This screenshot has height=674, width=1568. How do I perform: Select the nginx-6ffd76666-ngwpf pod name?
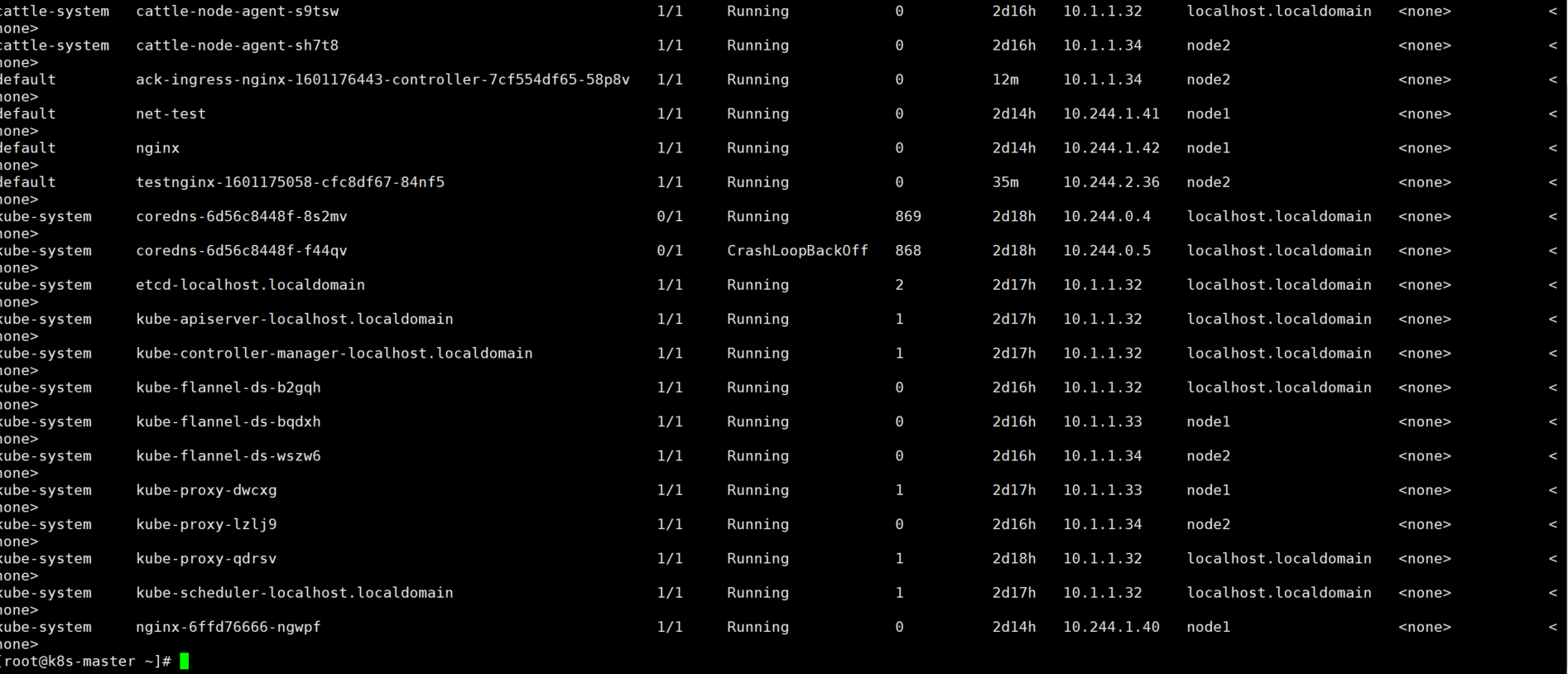point(228,628)
